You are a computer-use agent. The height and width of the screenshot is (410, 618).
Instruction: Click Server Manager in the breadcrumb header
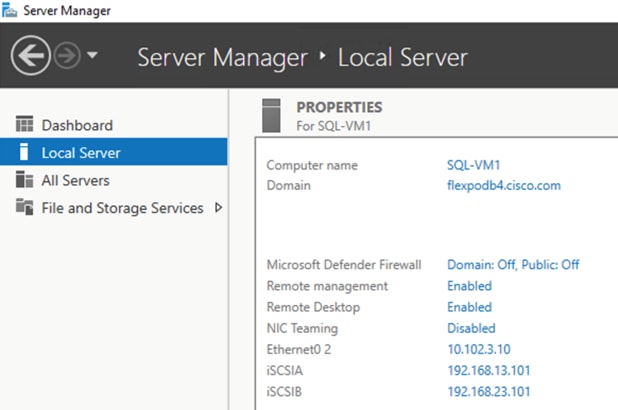[222, 58]
